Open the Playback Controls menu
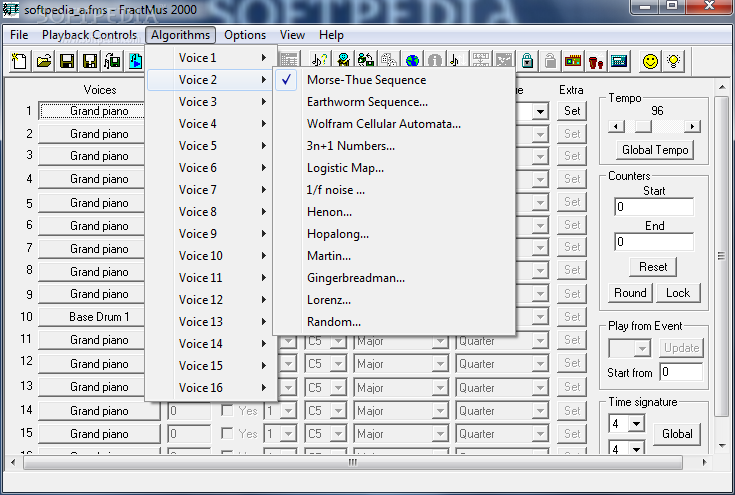The height and width of the screenshot is (495, 735). [90, 35]
